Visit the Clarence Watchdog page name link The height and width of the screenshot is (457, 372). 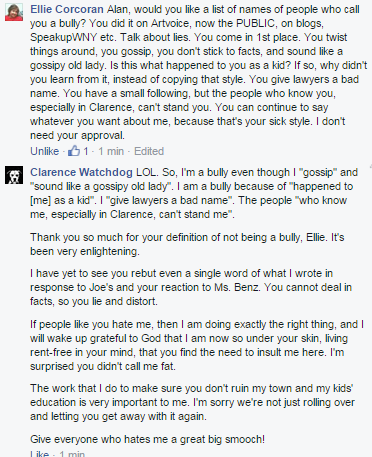[x=81, y=172]
